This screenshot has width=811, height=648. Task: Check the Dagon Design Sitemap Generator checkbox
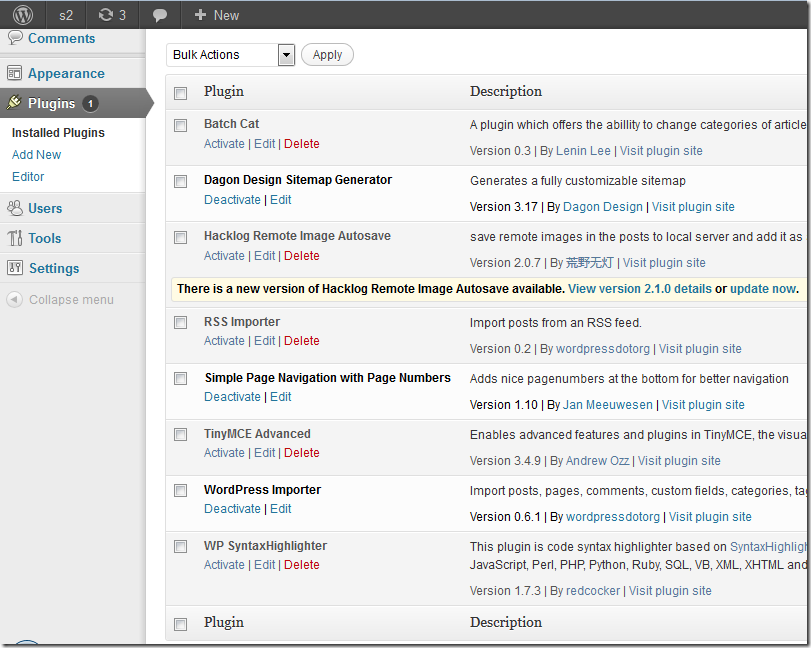[181, 181]
